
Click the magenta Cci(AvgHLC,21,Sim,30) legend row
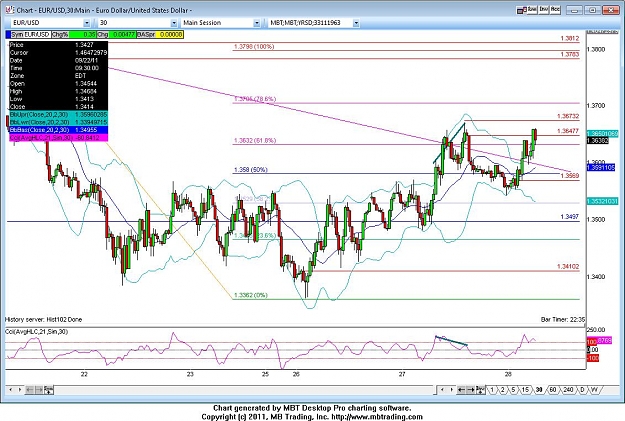59,138
